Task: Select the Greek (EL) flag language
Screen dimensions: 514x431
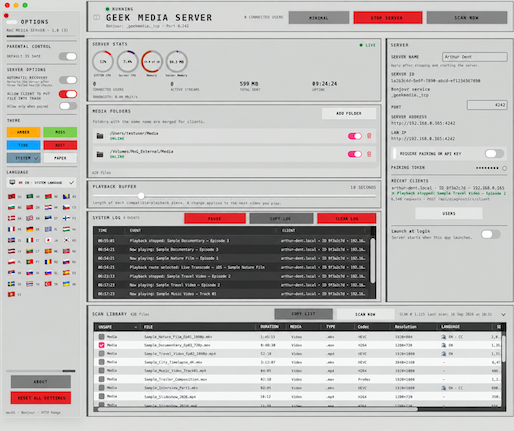Action: pos(48,229)
